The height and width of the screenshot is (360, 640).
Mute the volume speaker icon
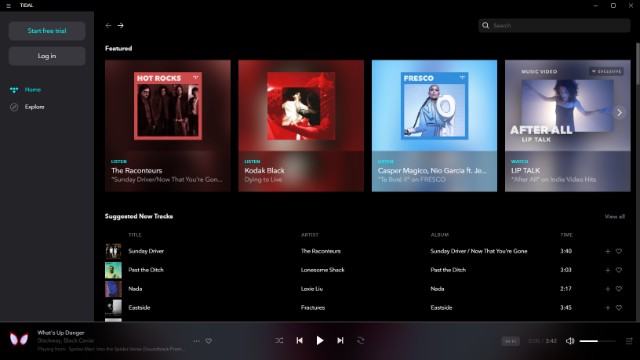point(570,341)
